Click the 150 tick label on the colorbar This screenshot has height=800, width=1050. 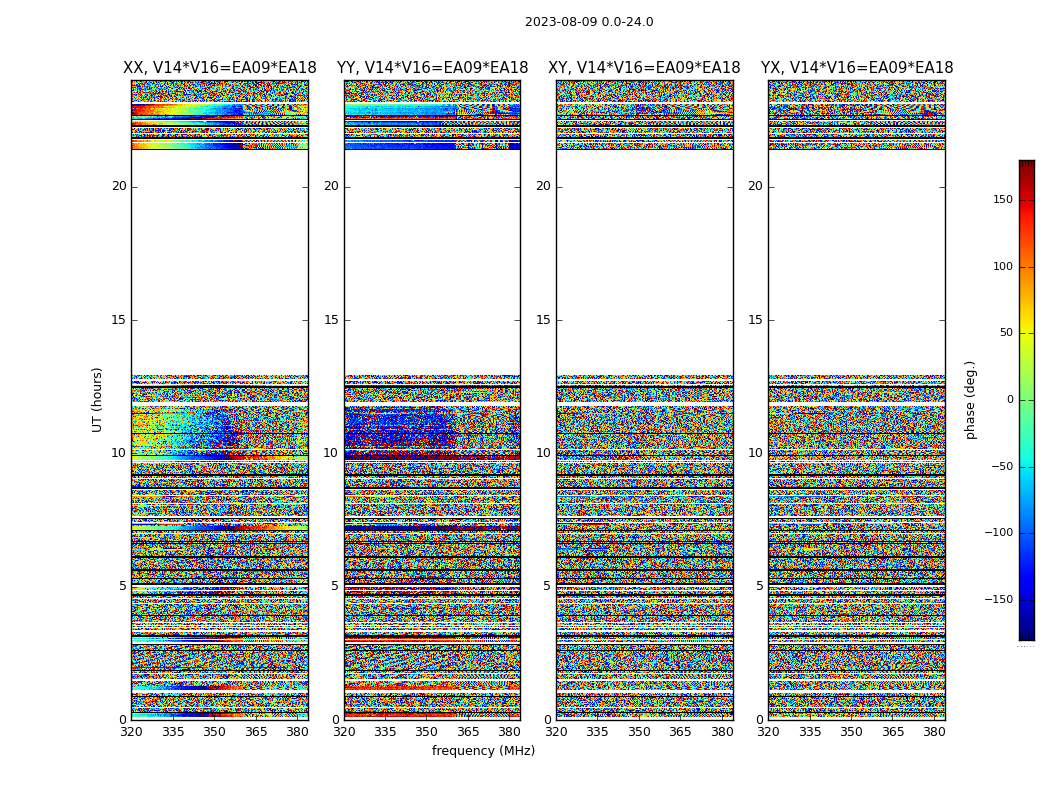1003,200
